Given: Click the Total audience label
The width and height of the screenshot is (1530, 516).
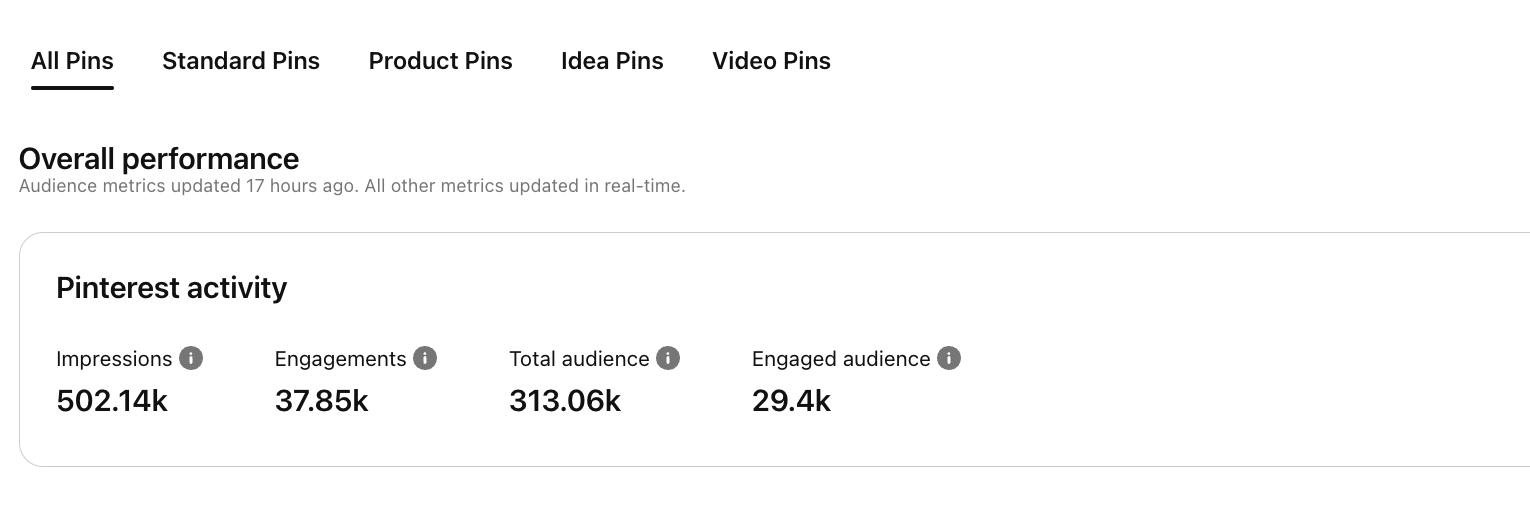Looking at the screenshot, I should coord(579,359).
